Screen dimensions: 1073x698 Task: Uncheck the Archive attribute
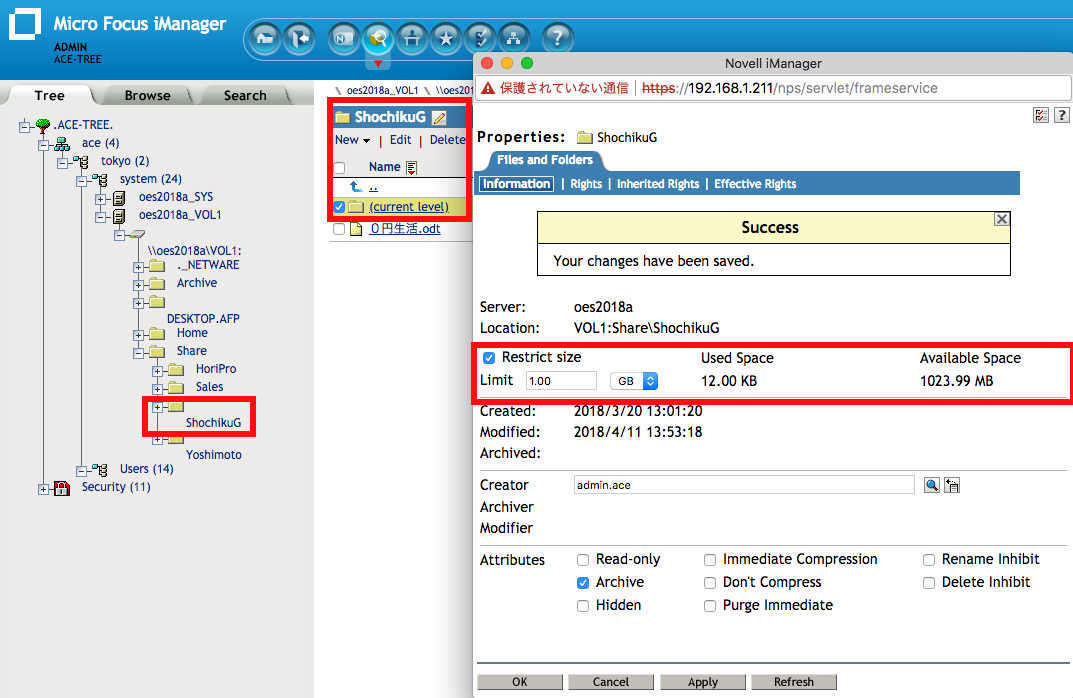tap(582, 583)
